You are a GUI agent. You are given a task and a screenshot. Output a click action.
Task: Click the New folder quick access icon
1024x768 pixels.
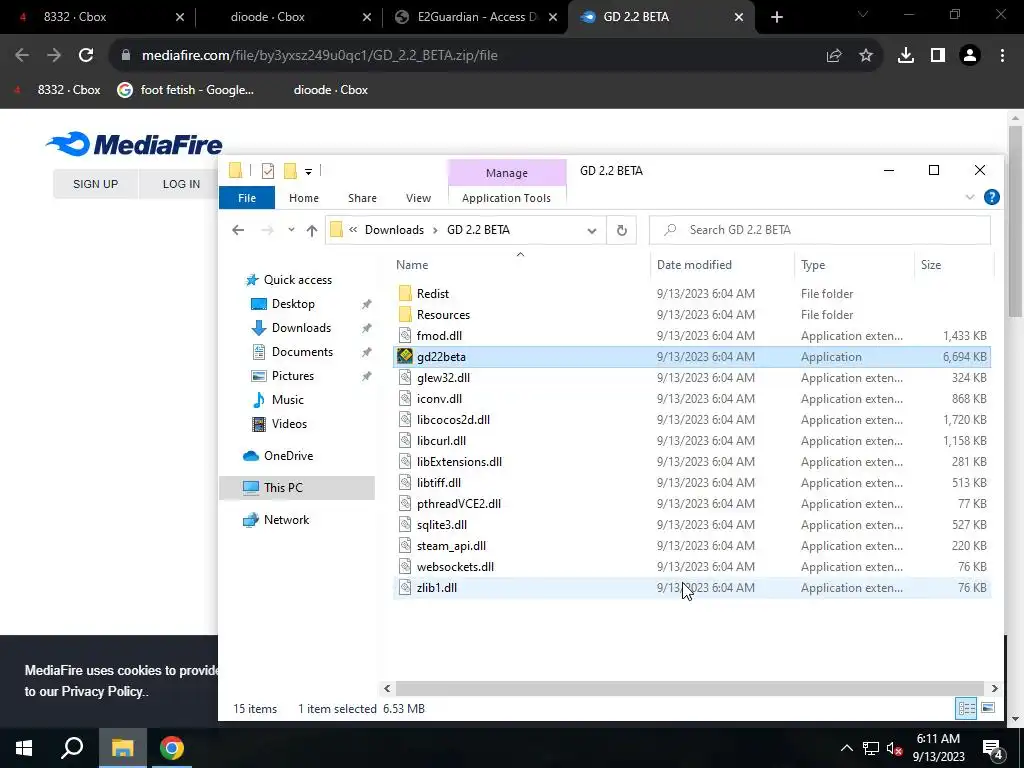click(x=290, y=171)
